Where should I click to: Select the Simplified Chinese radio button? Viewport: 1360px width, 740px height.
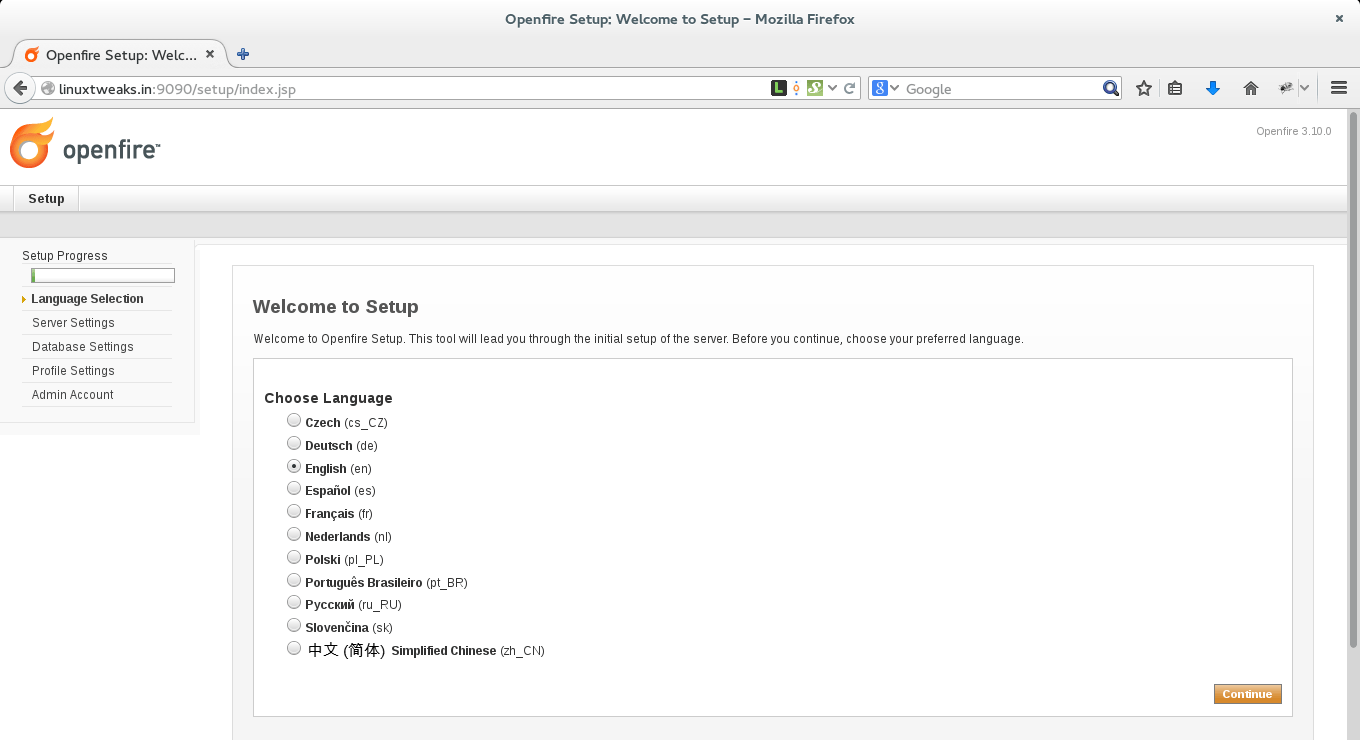click(x=294, y=648)
